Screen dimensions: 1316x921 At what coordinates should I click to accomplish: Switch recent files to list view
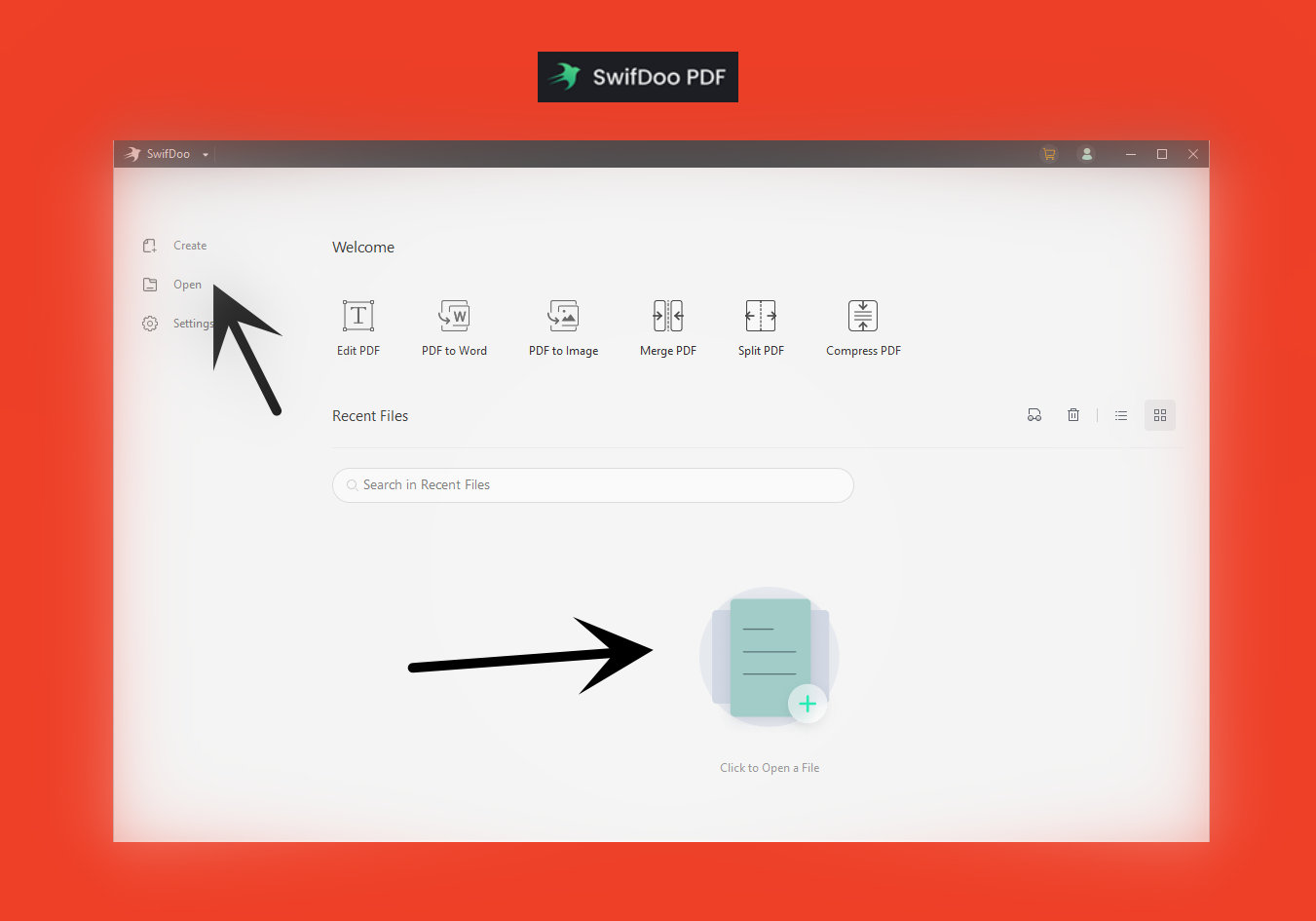click(1121, 415)
